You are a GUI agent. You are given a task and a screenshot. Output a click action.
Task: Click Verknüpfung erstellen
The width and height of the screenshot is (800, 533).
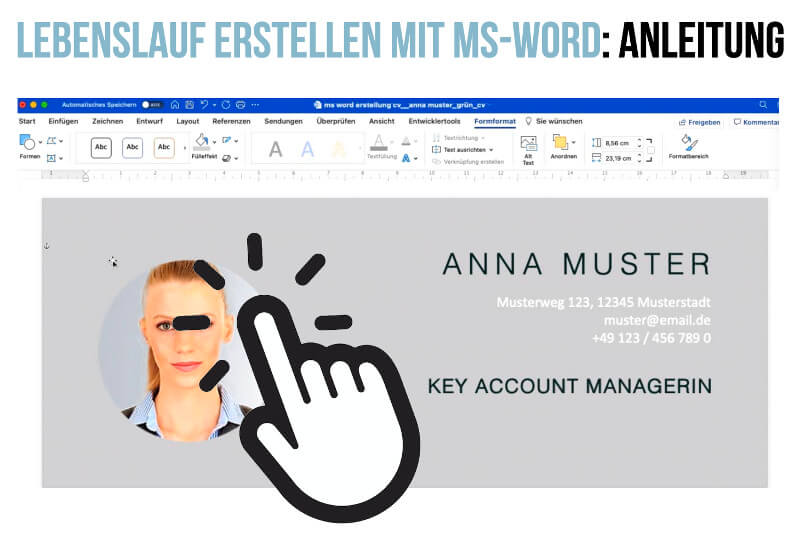(x=468, y=161)
